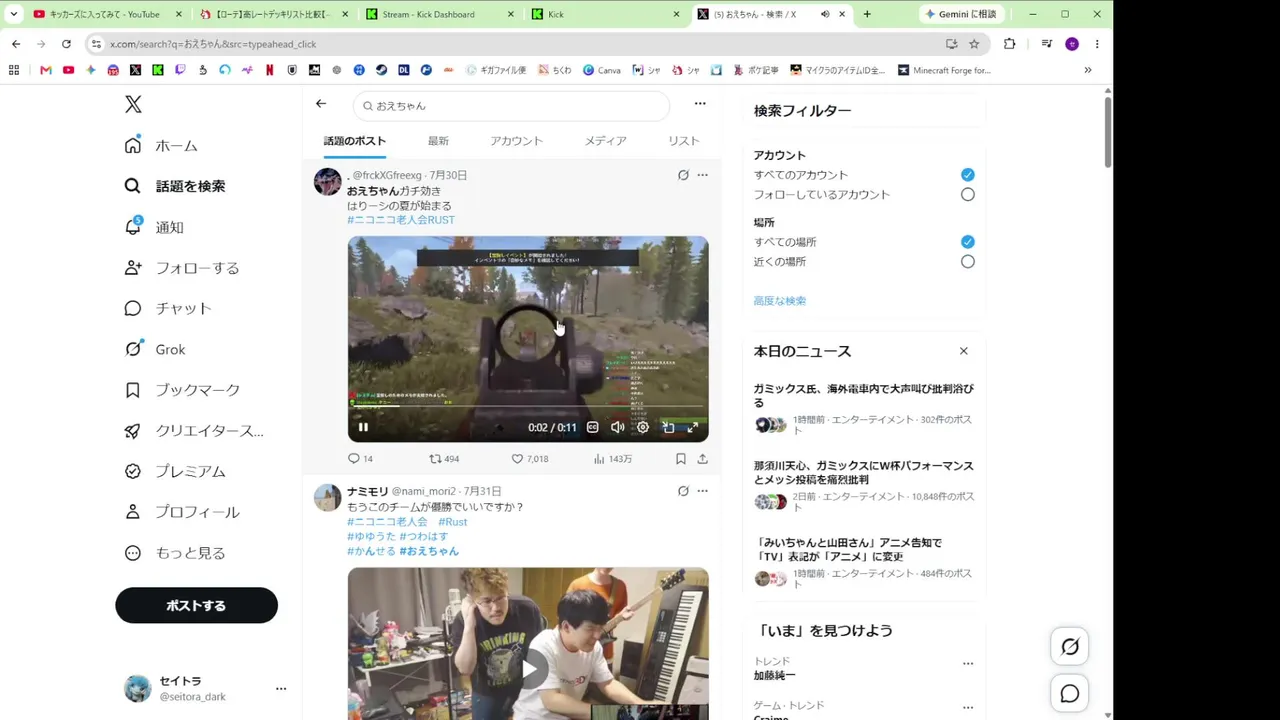This screenshot has width=1280, height=720.
Task: View analytics for the 143万 views post
Action: (612, 459)
